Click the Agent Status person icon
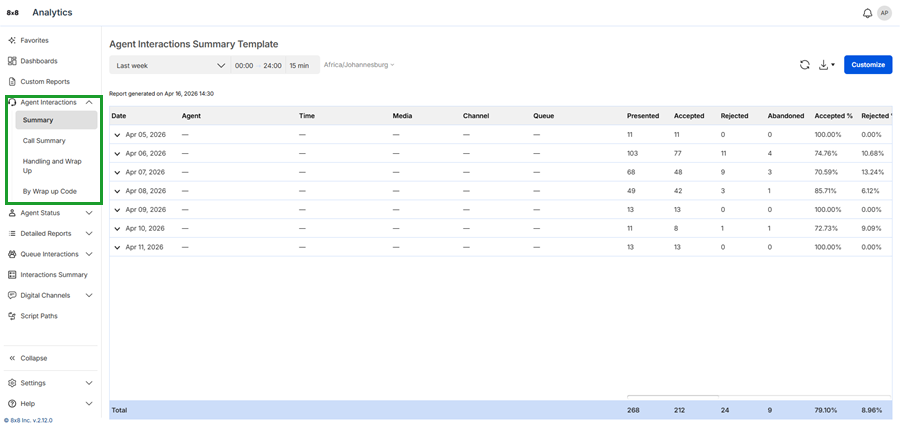This screenshot has height=427, width=900. pyautogui.click(x=12, y=213)
